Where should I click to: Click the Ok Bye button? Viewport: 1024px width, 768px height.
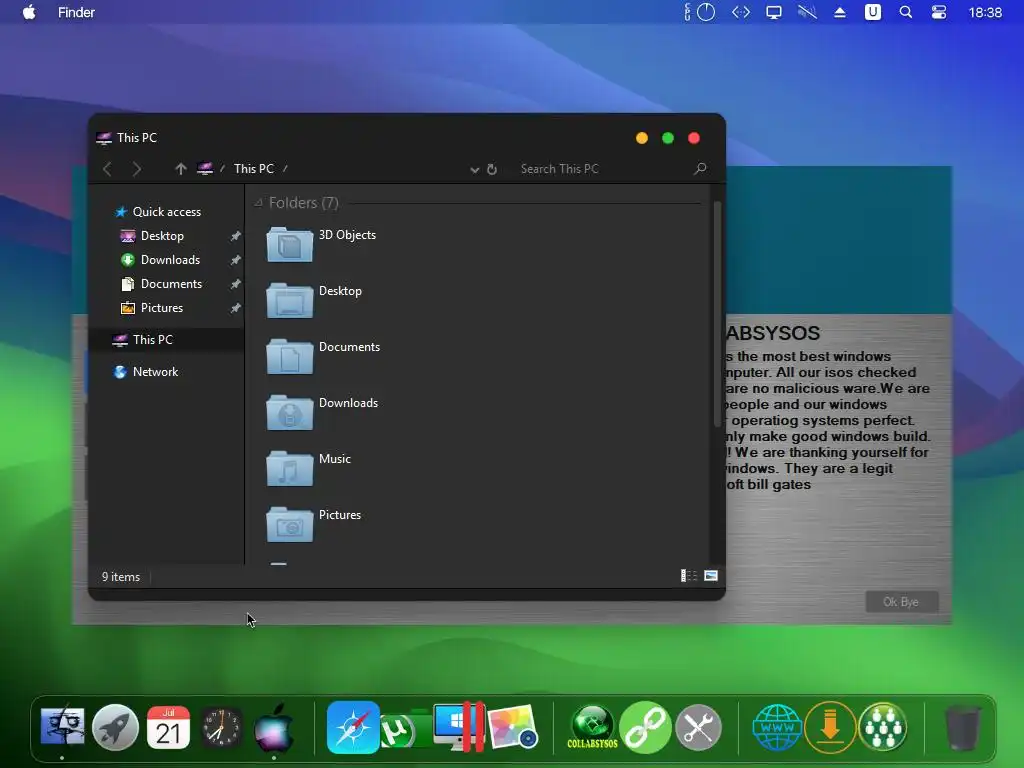coord(901,601)
